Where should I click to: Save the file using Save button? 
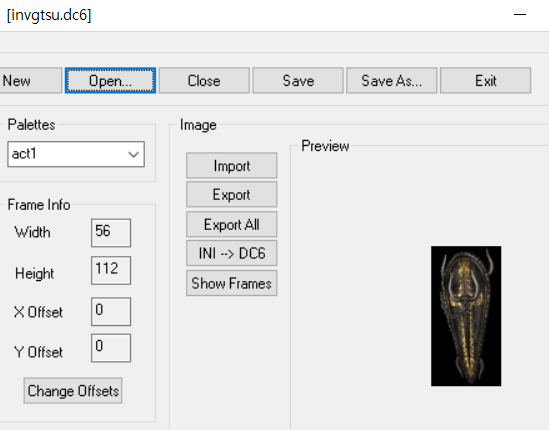click(298, 81)
